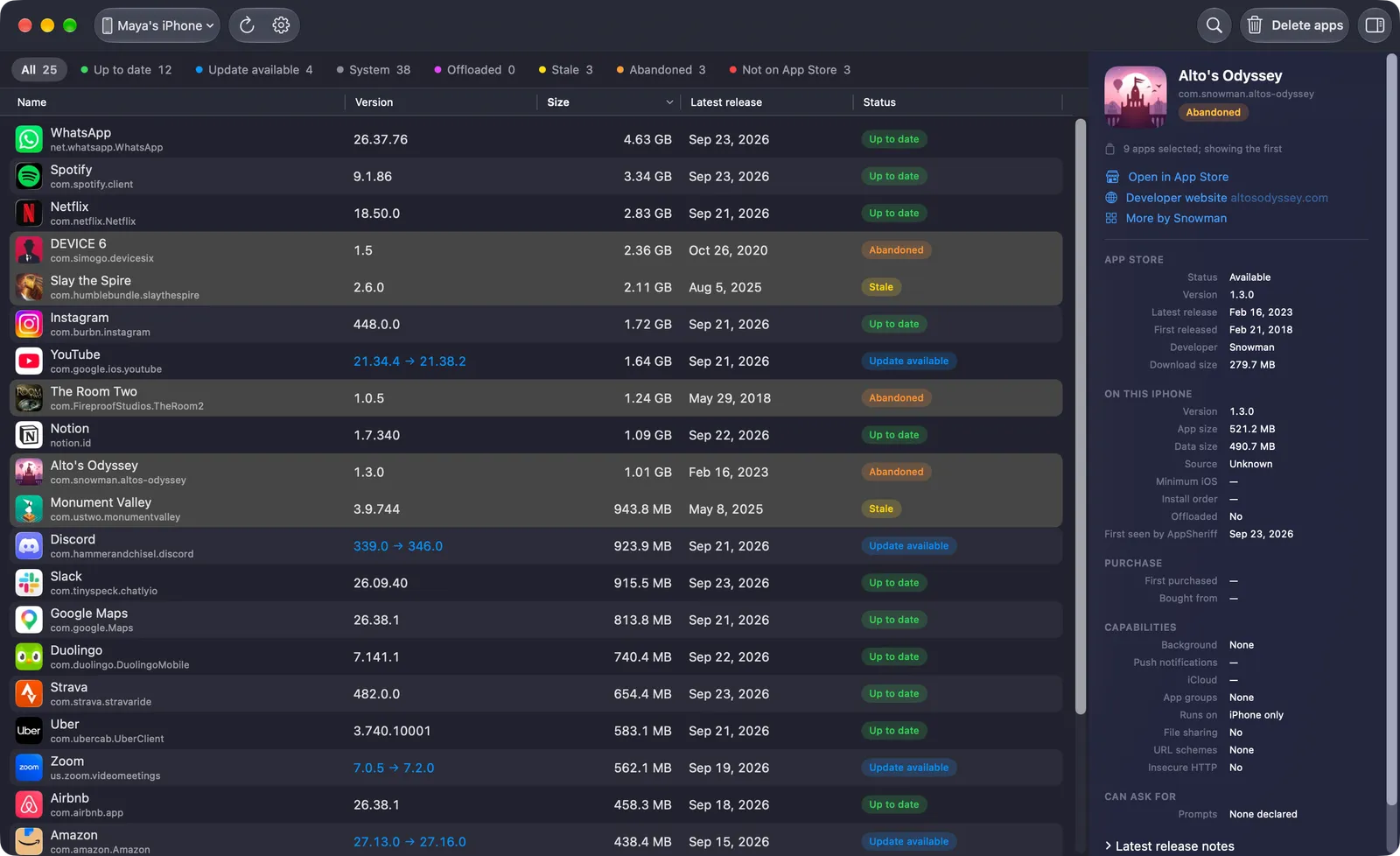Select the All 25 filter tab
The height and width of the screenshot is (856, 1400).
(x=39, y=70)
